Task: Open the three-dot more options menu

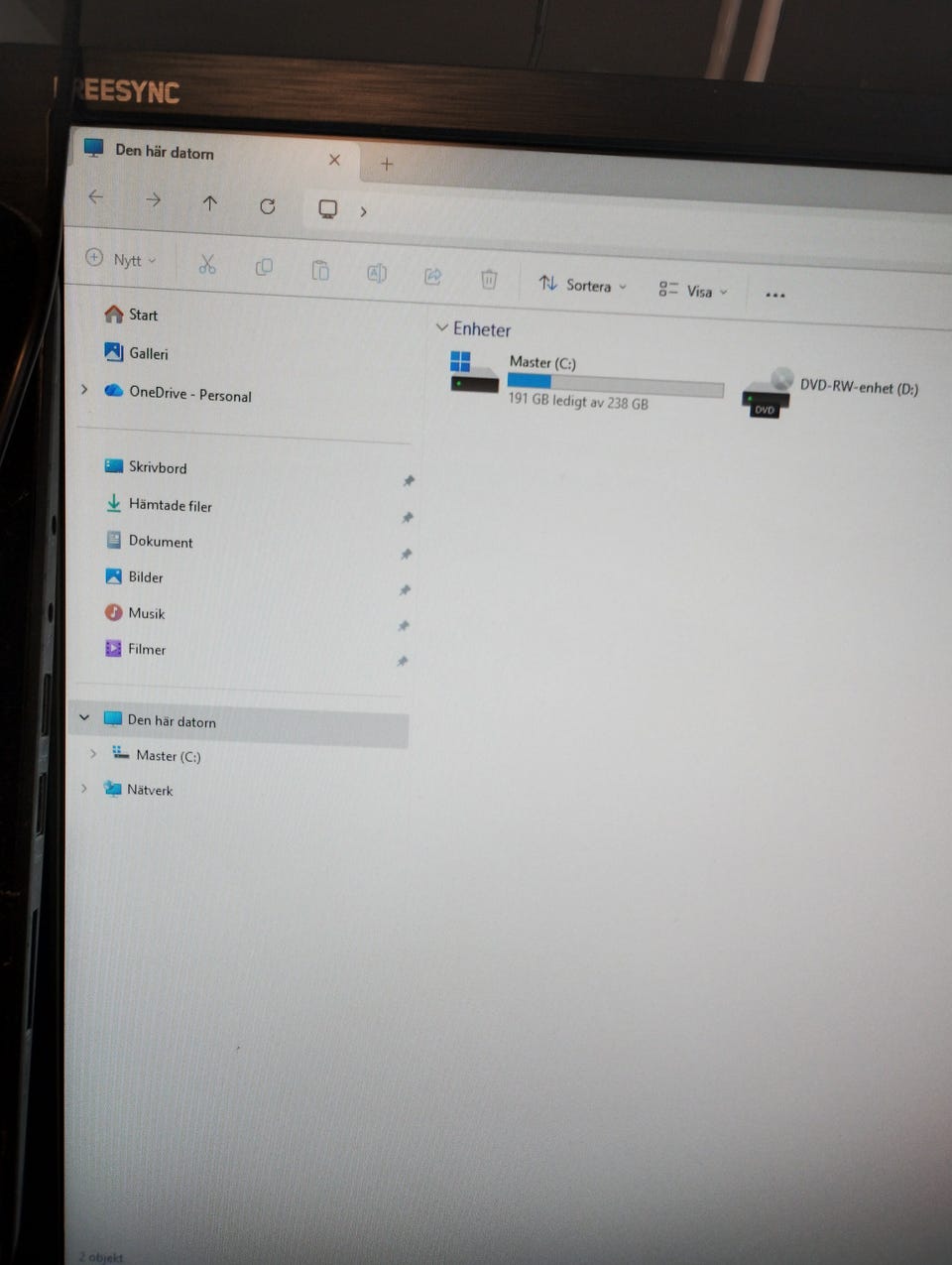Action: point(775,295)
